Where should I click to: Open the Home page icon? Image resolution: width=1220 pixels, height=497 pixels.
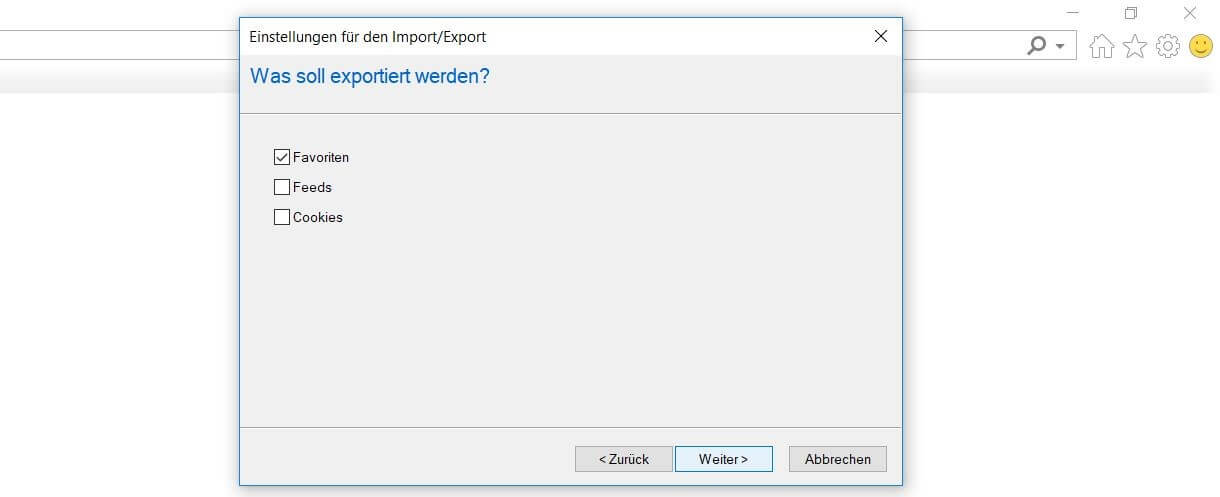click(x=1101, y=46)
